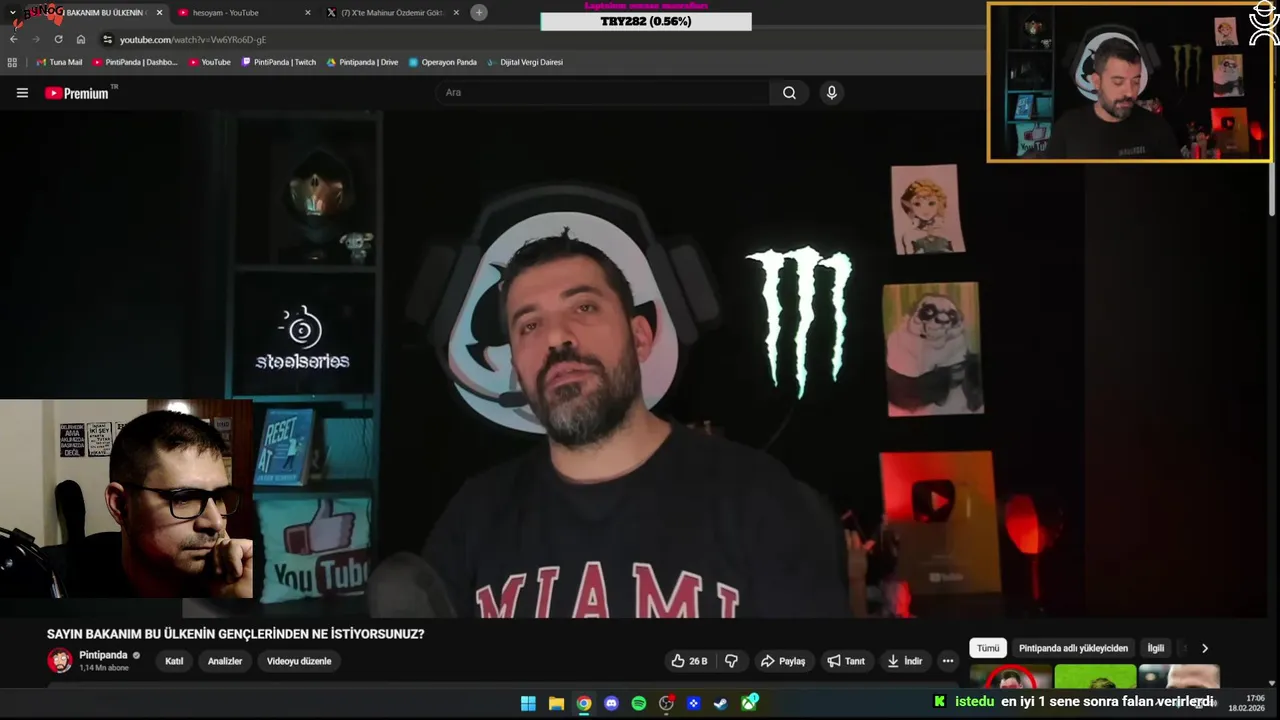Open Analizler analytics button
The height and width of the screenshot is (720, 1280).
225,661
